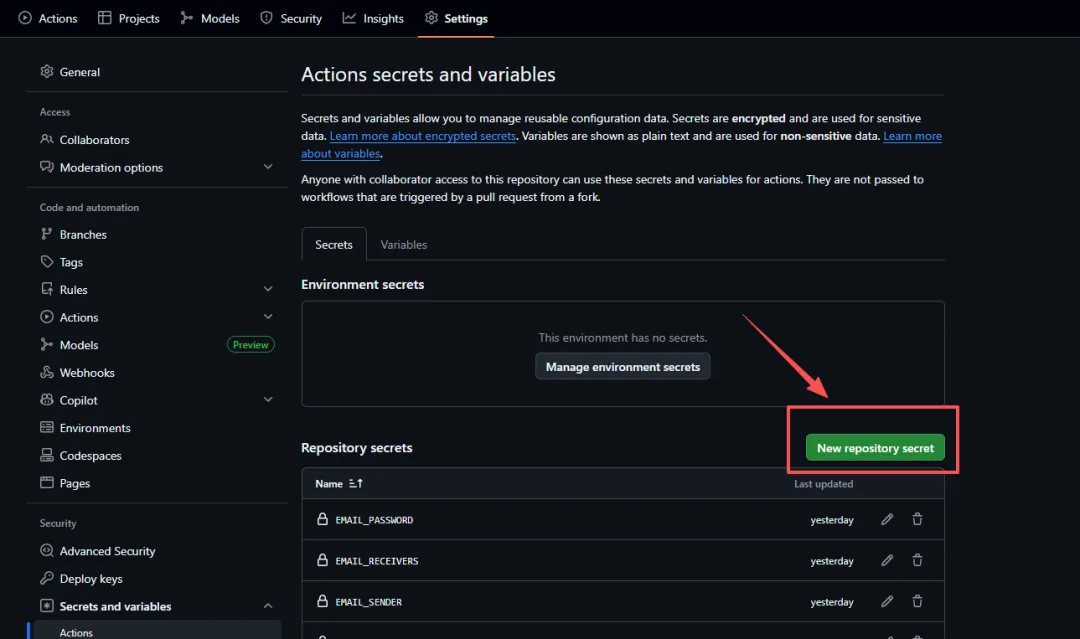Open the Insights tab in top navigation

point(373,18)
